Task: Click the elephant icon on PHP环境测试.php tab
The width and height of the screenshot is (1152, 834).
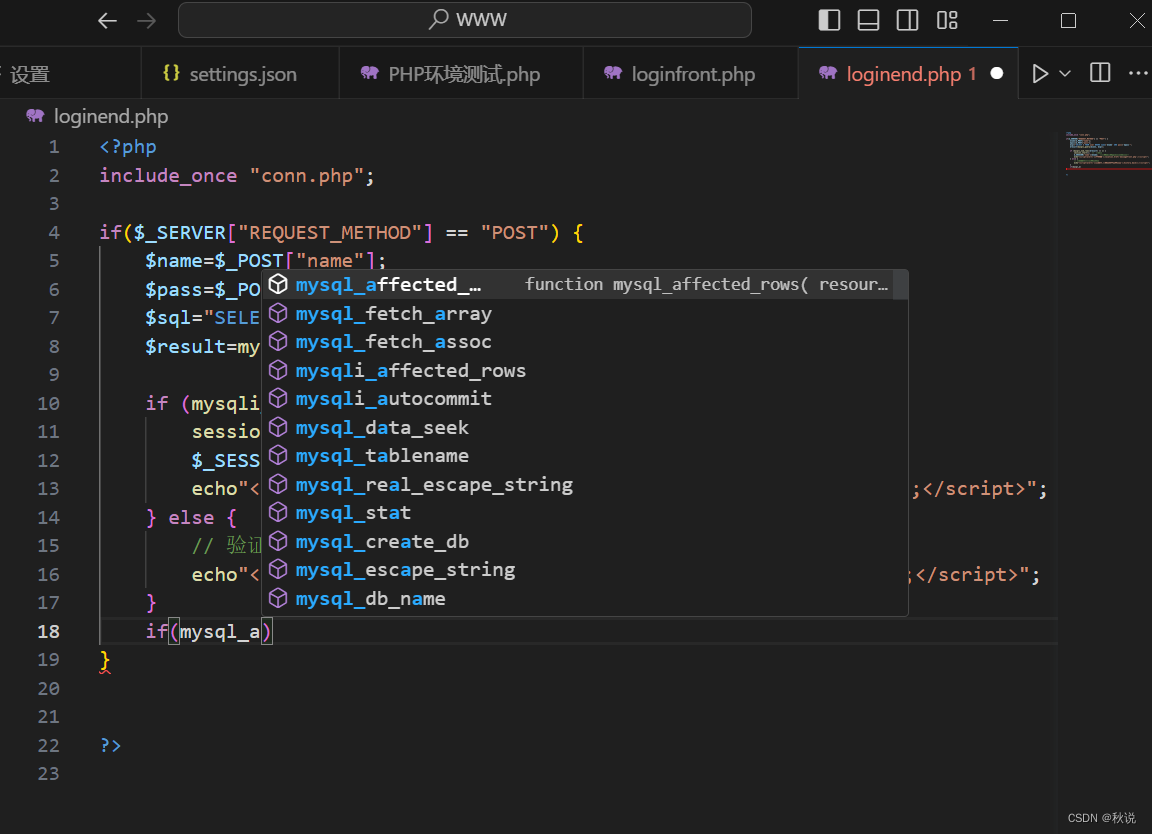Action: 370,73
